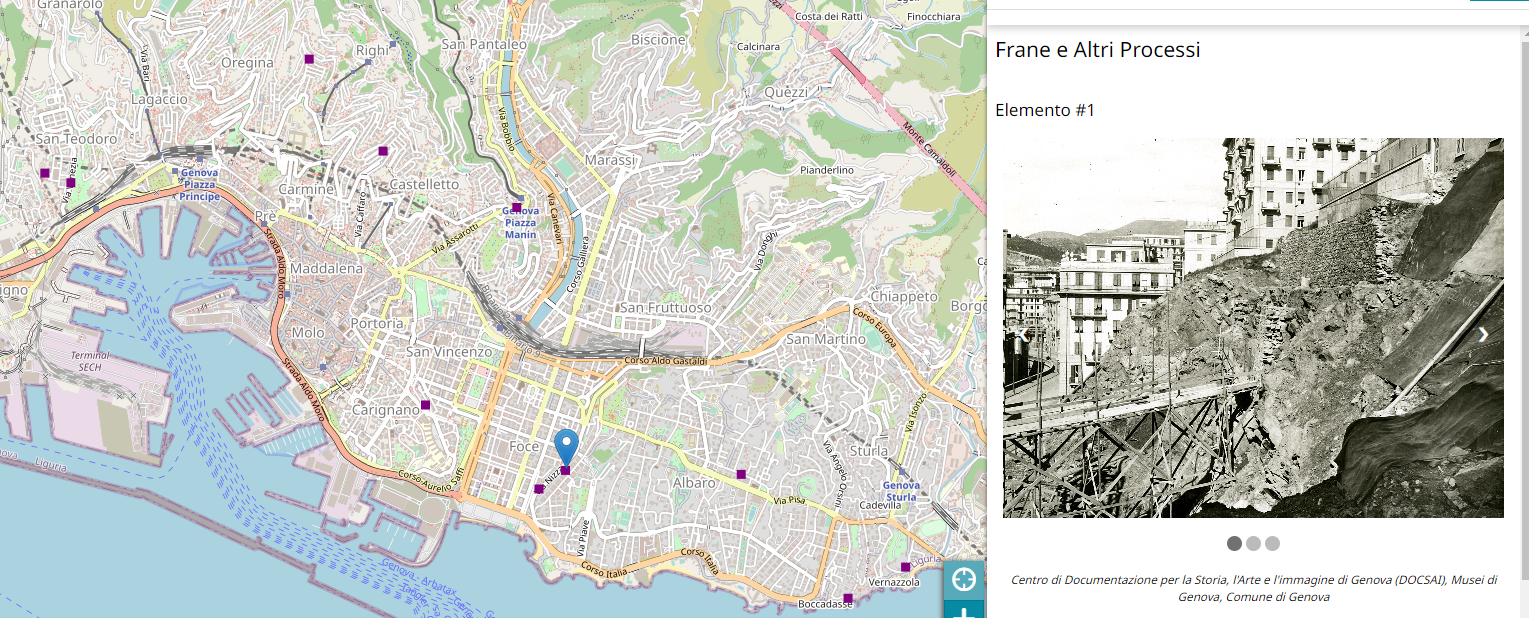The height and width of the screenshot is (618, 1529).
Task: Click the locate-me crosshair map button
Action: point(963,580)
